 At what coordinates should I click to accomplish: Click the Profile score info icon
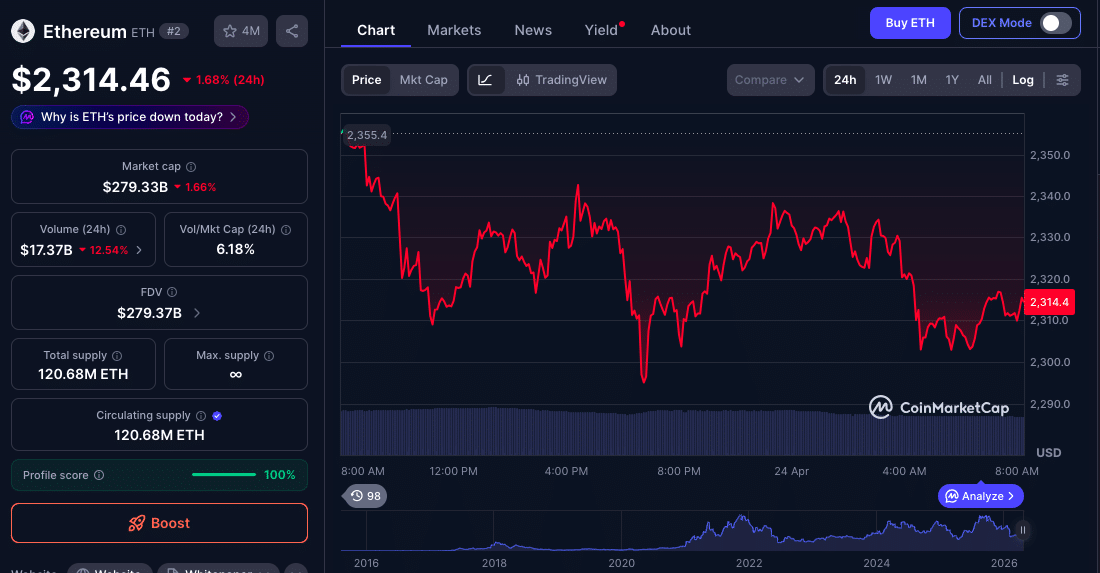pos(99,476)
